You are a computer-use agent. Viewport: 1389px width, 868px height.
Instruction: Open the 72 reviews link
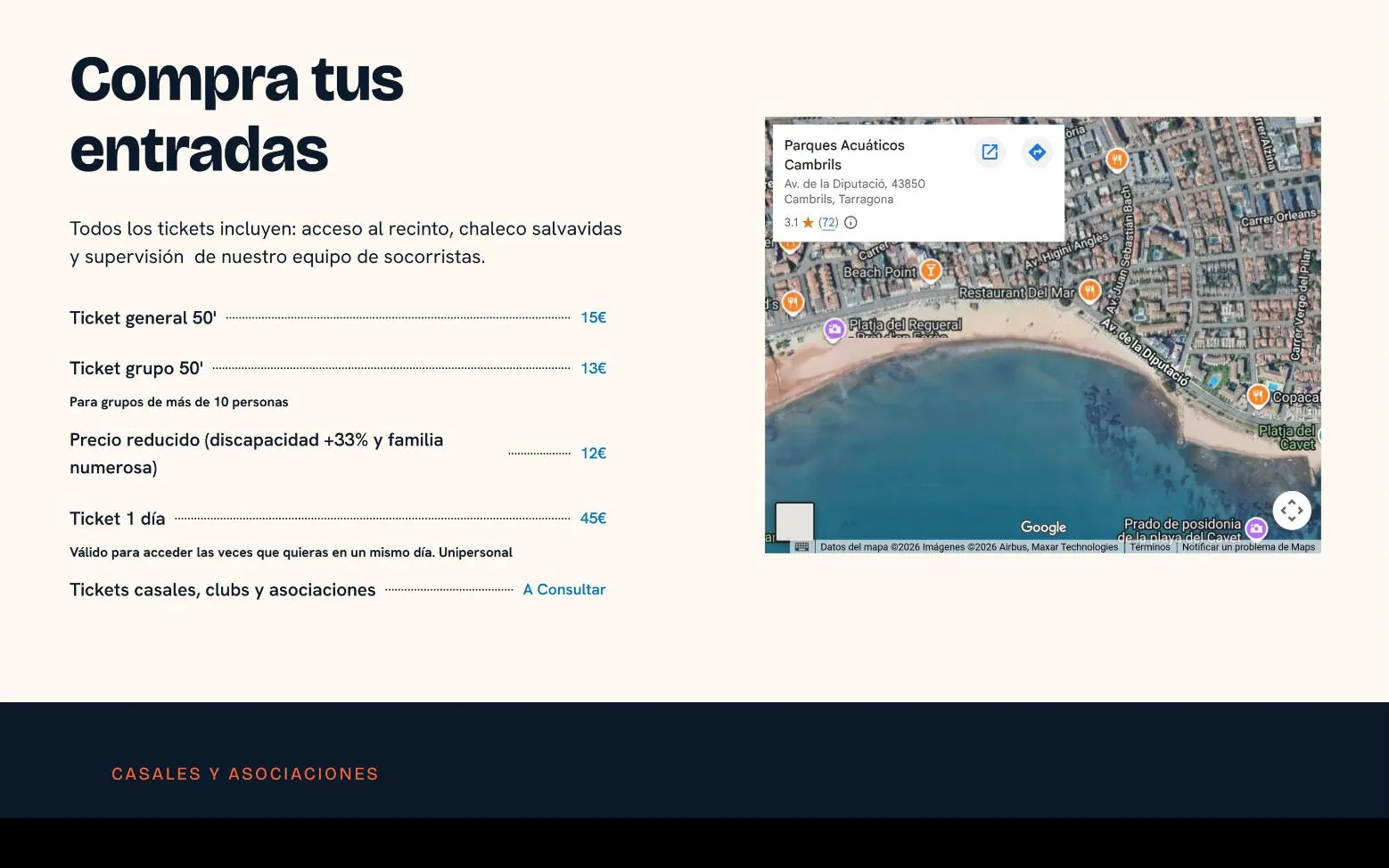click(x=828, y=223)
